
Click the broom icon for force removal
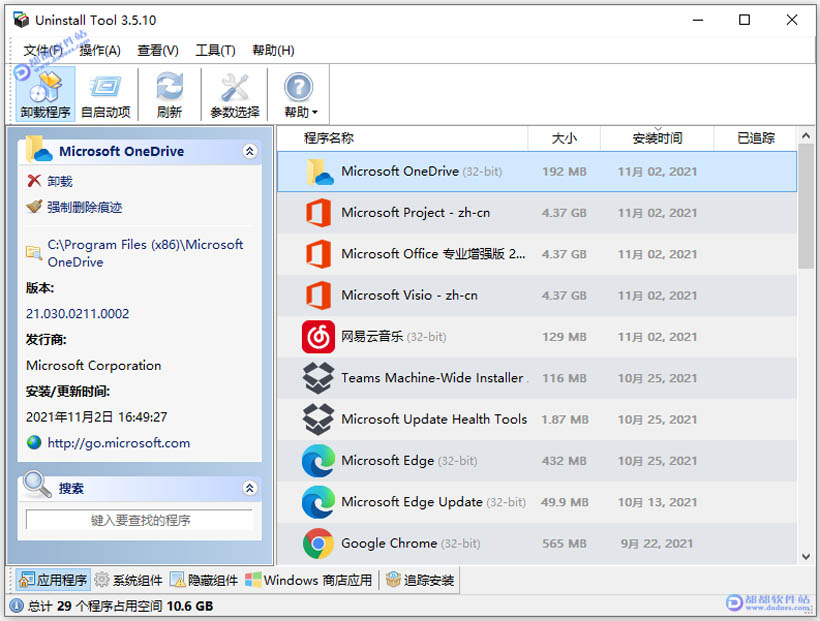tap(34, 207)
